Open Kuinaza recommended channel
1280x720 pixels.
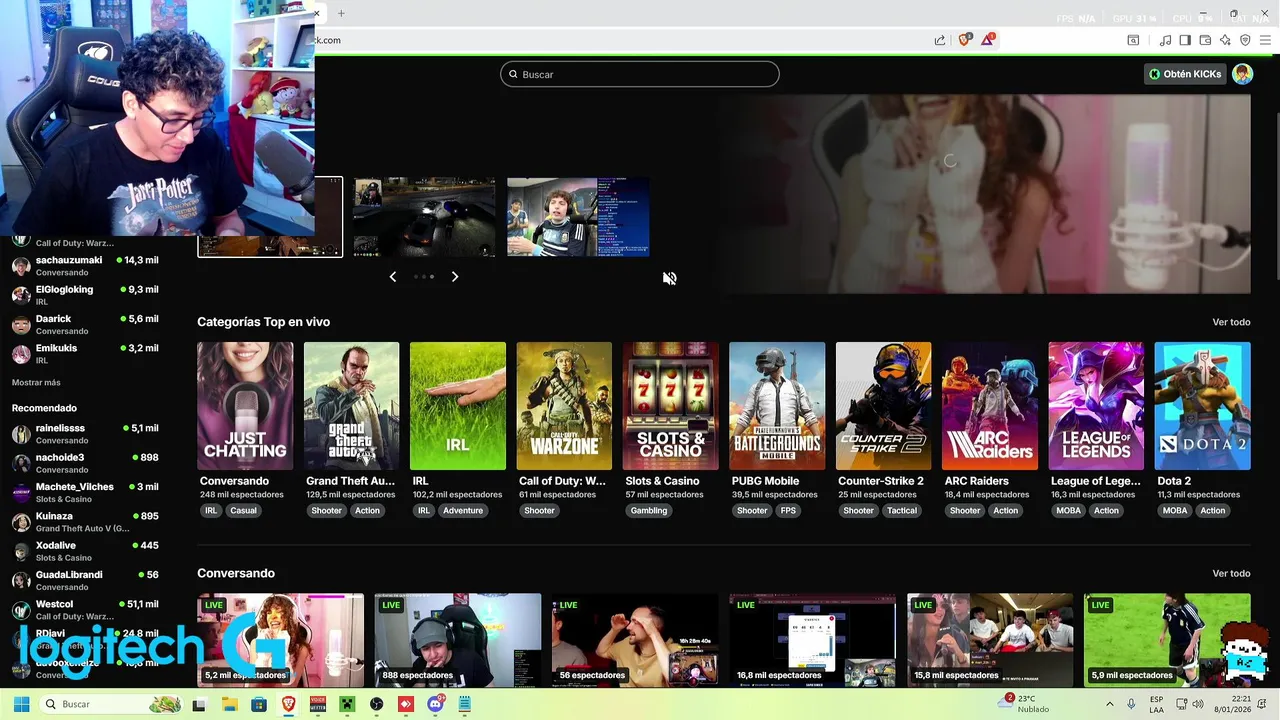(x=85, y=522)
